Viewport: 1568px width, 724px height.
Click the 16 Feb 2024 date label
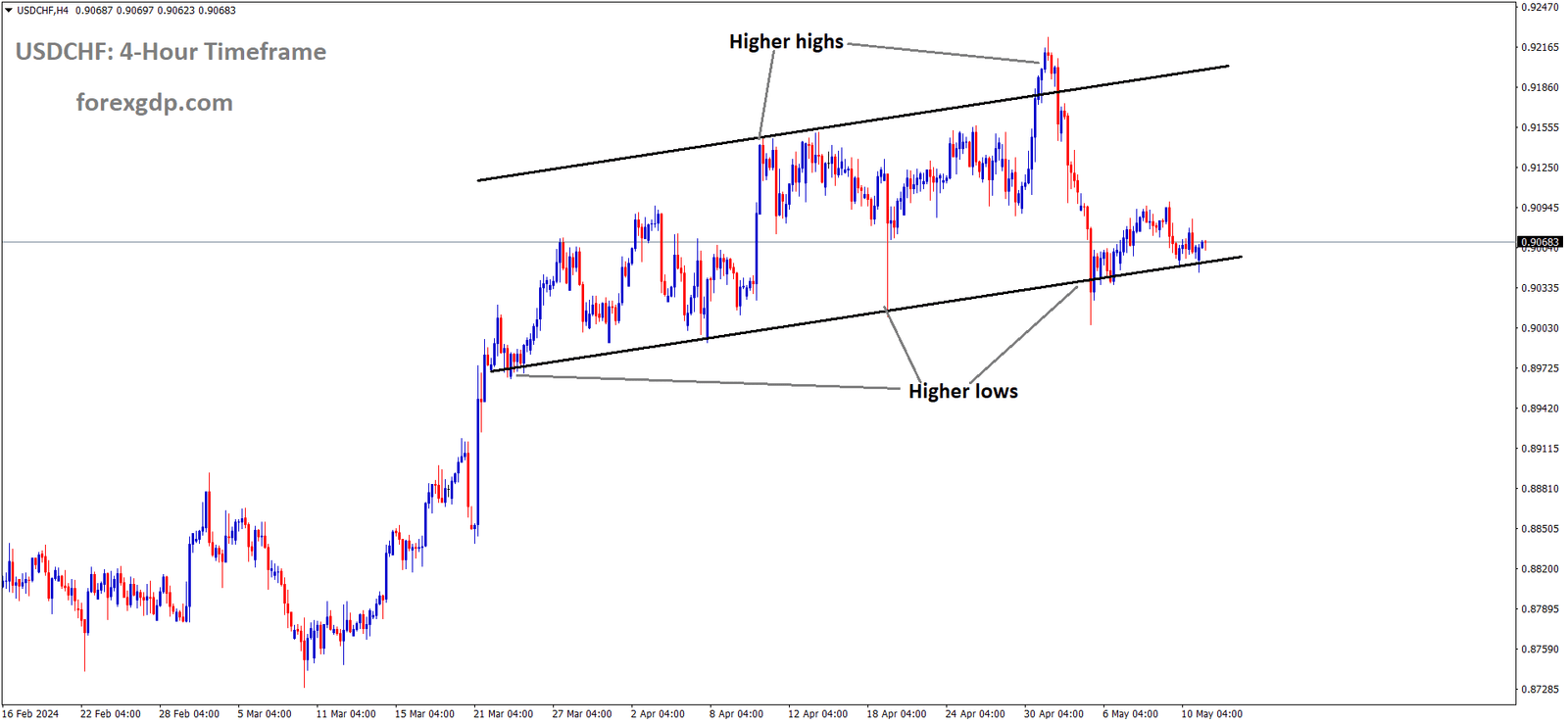[30, 714]
